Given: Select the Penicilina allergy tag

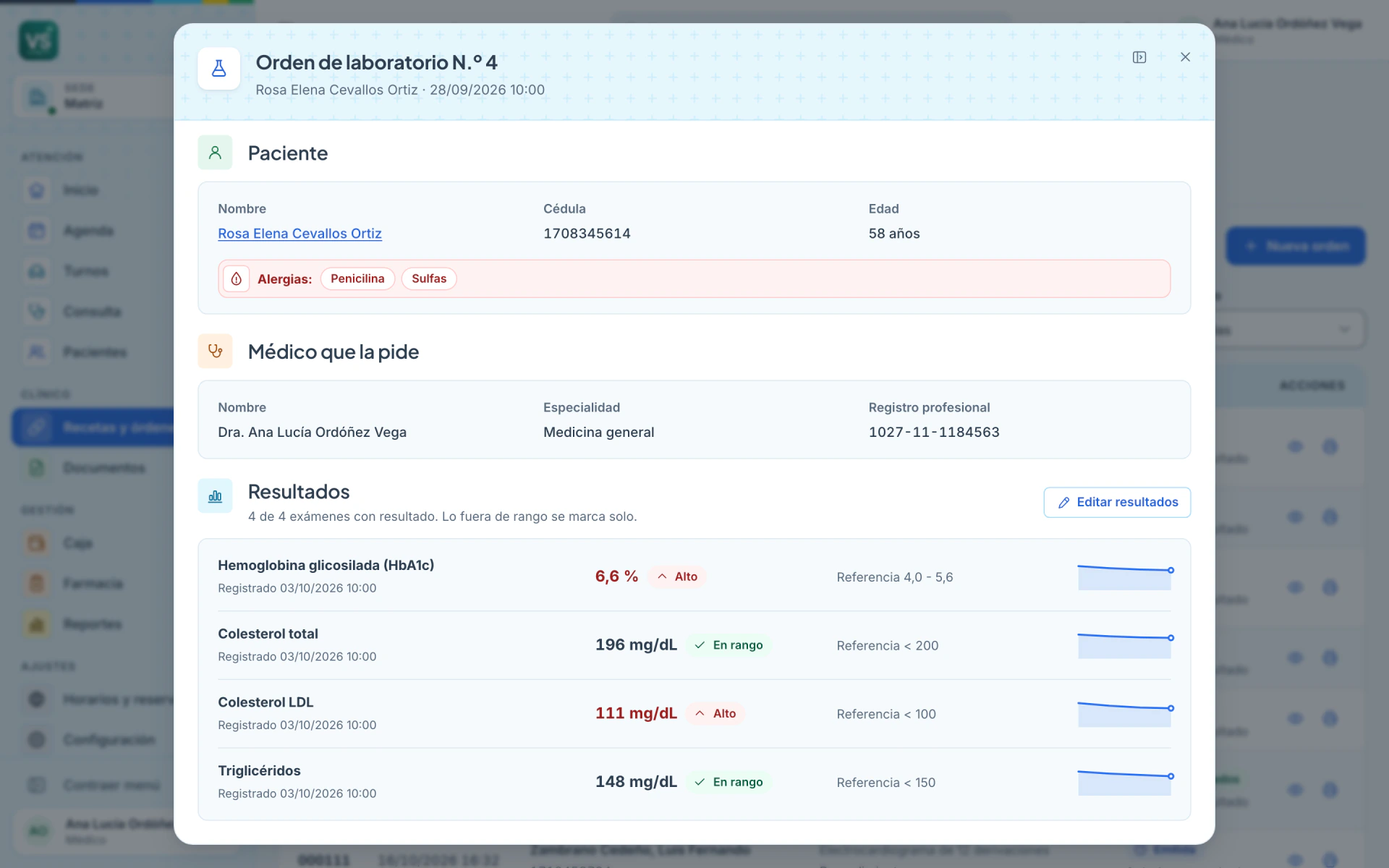Looking at the screenshot, I should (x=357, y=278).
